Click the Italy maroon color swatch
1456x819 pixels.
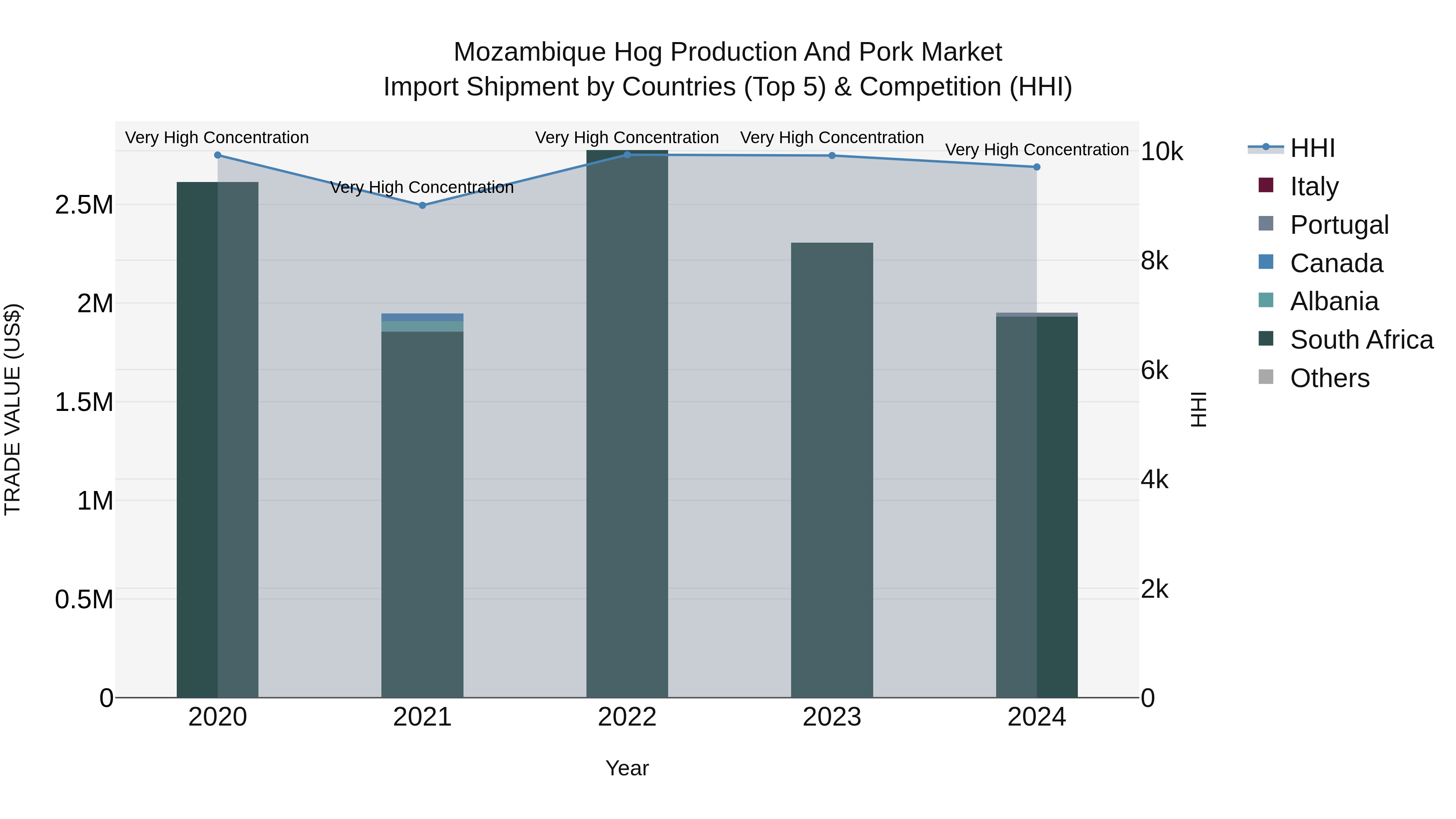coord(1266,185)
